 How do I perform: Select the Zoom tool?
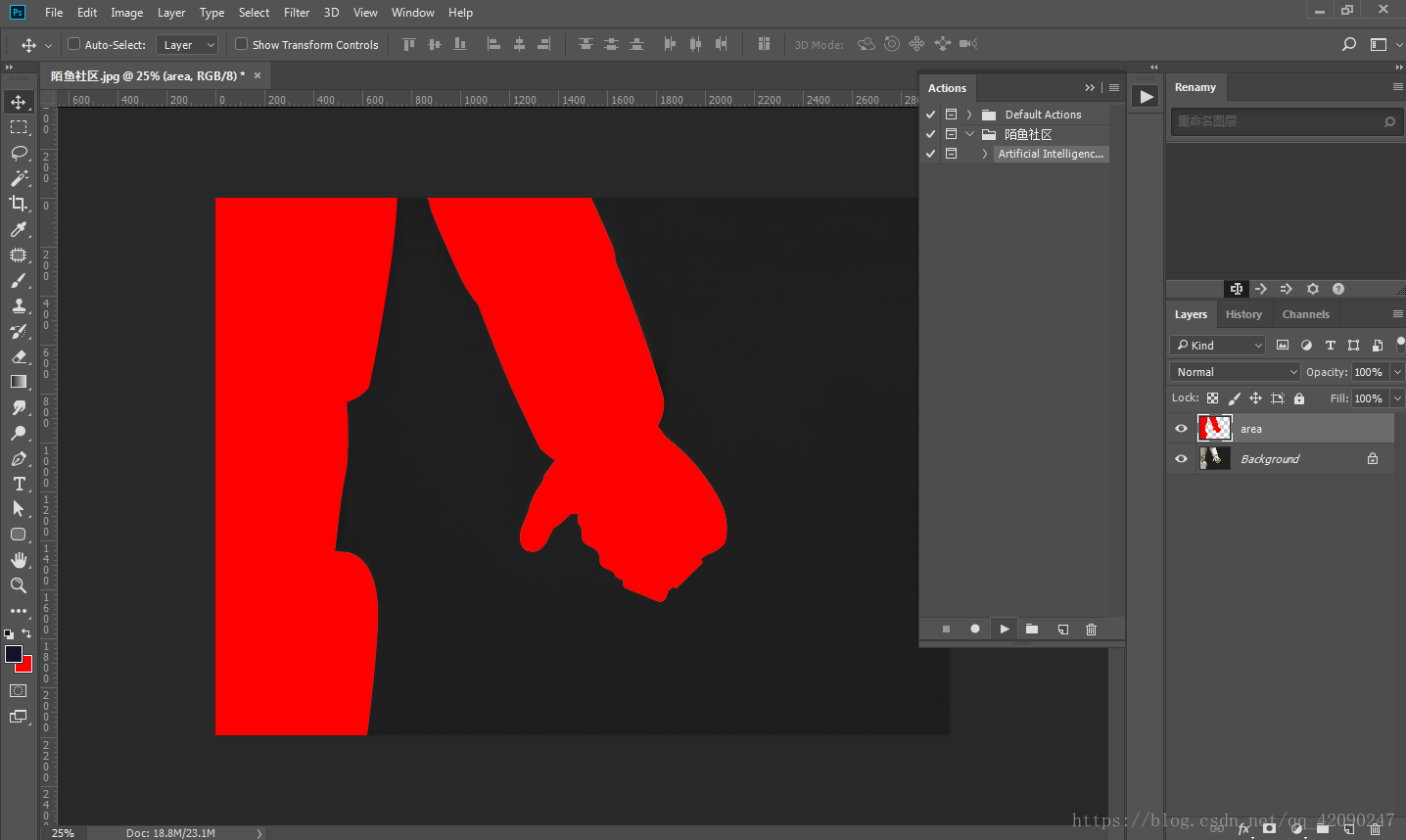(19, 585)
